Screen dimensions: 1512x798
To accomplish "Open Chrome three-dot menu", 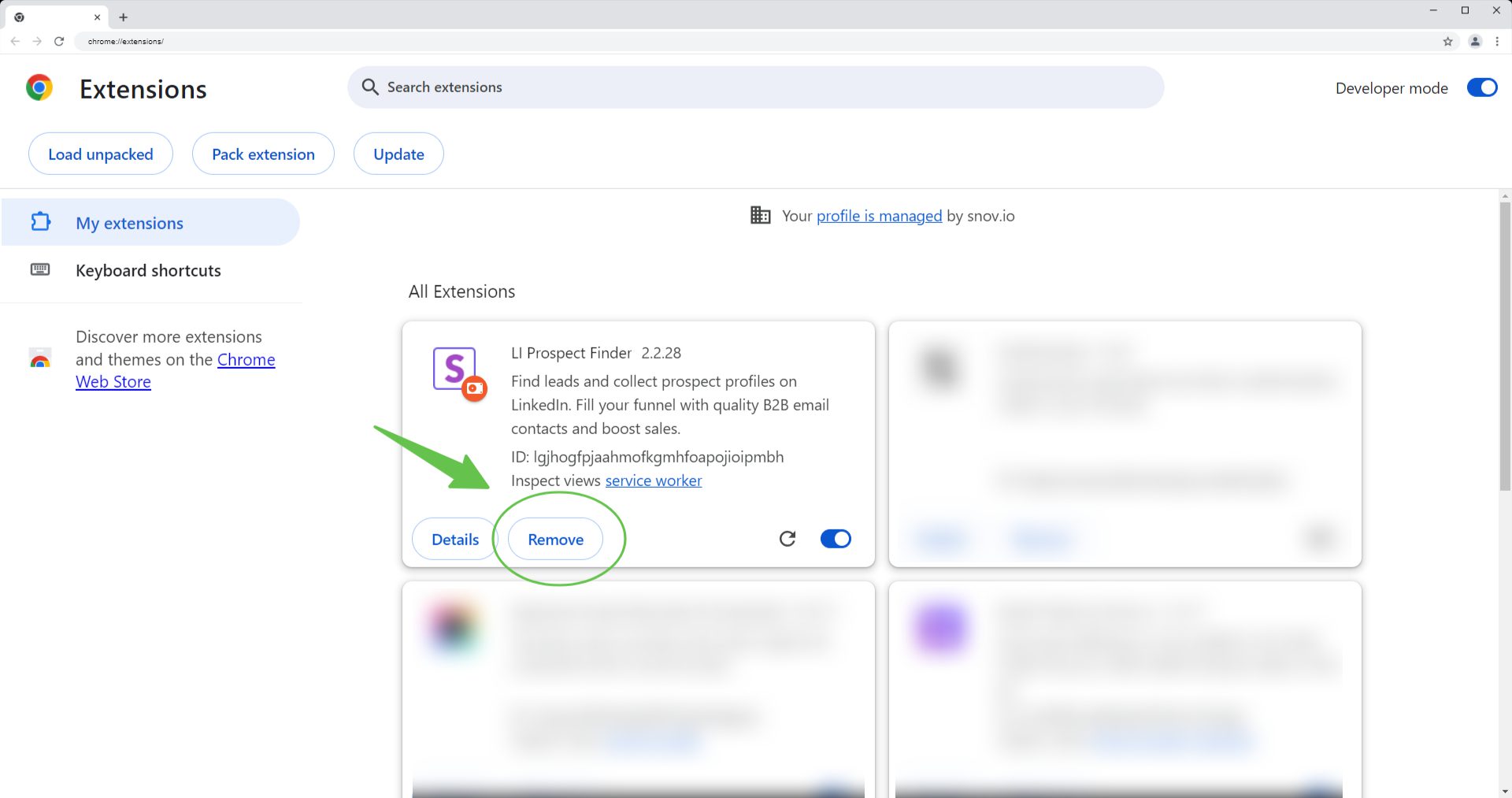I will point(1497,41).
